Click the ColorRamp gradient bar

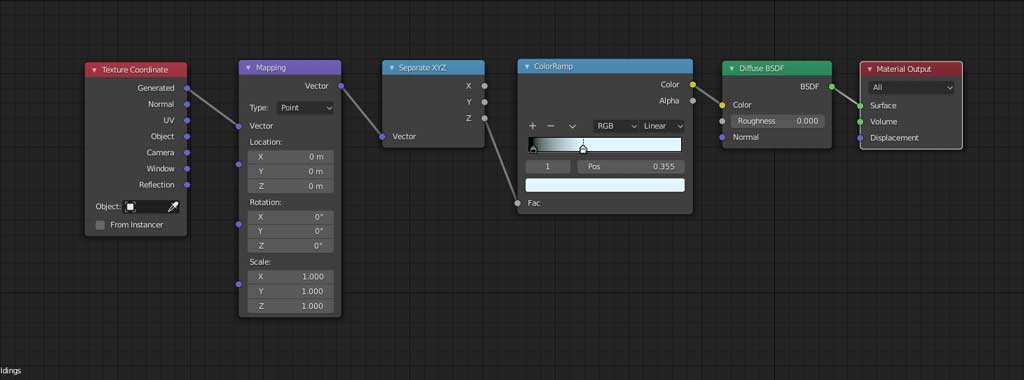click(x=605, y=144)
